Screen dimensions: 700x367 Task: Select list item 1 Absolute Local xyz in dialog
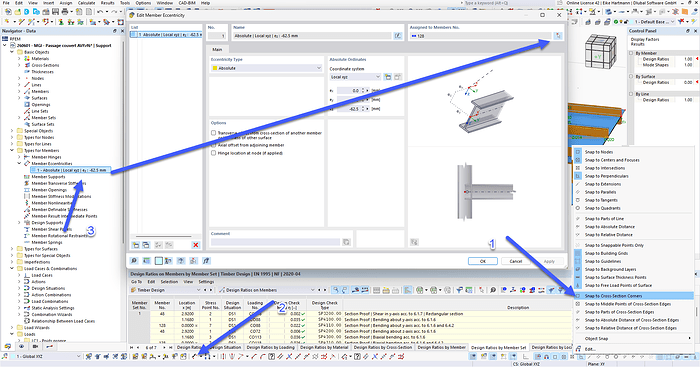[x=167, y=34]
